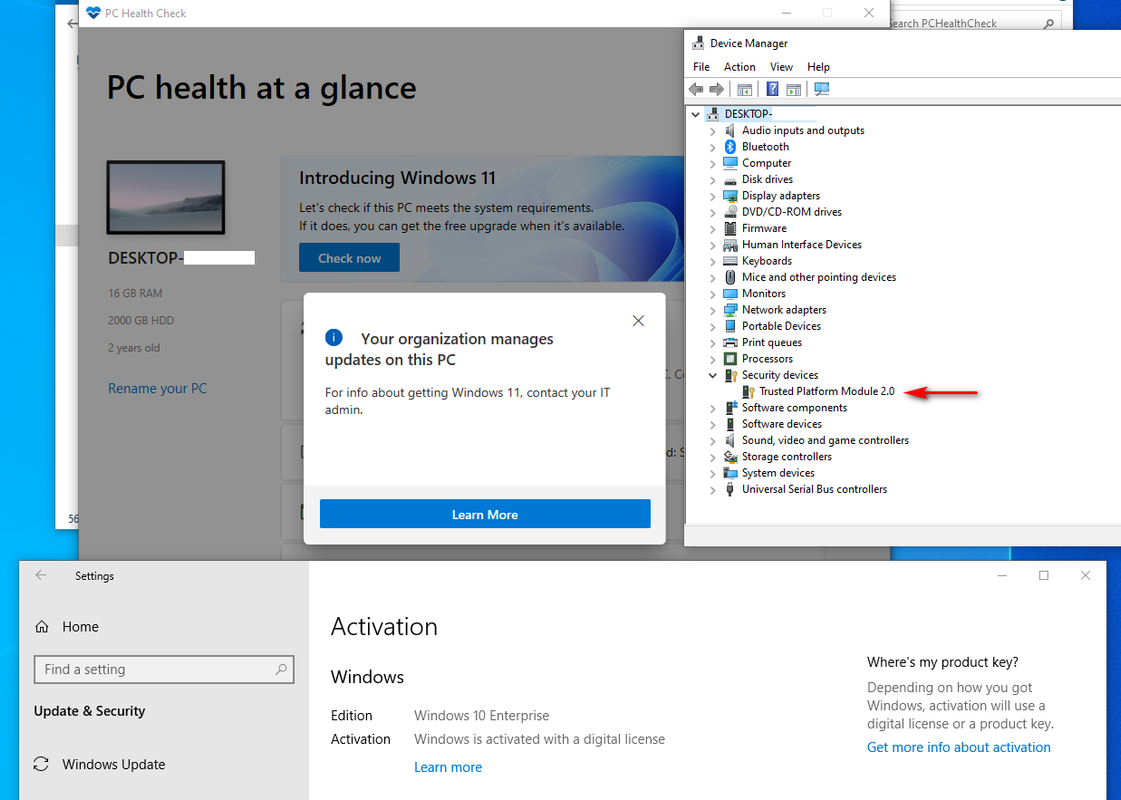The height and width of the screenshot is (800, 1121).
Task: Click the Mice and other pointing devices icon
Action: (x=730, y=277)
